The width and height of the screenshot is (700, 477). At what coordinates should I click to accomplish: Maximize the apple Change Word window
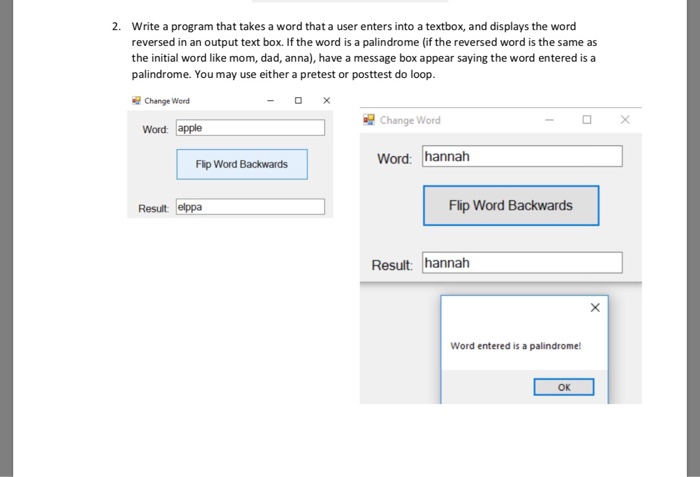click(298, 100)
